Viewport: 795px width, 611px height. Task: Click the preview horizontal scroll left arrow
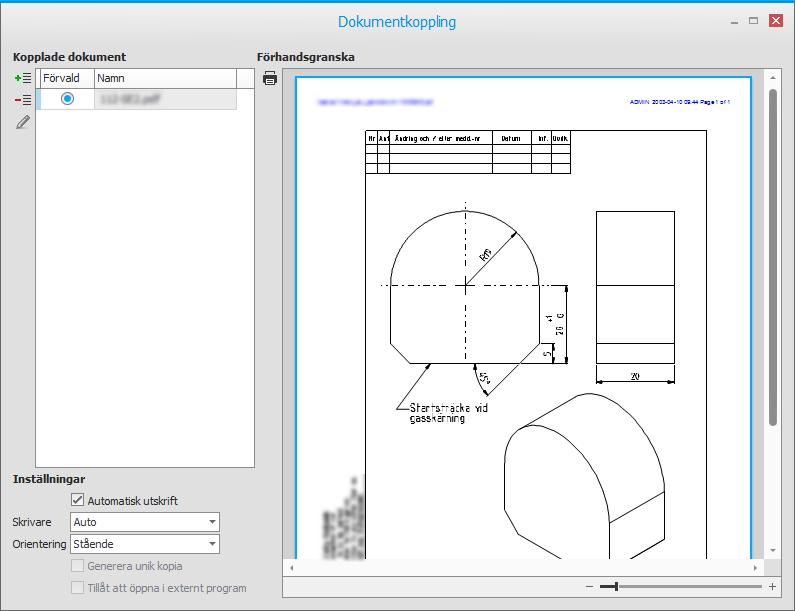pyautogui.click(x=292, y=568)
